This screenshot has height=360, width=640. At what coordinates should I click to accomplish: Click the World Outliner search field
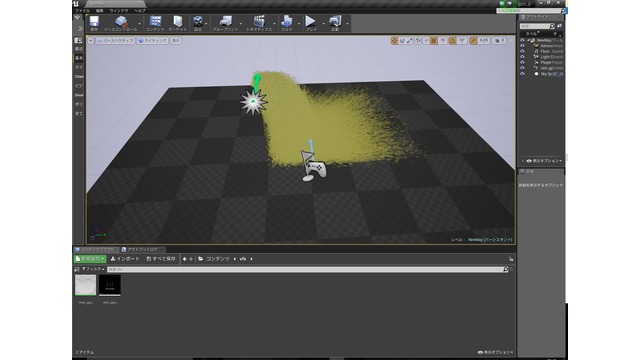pos(537,26)
